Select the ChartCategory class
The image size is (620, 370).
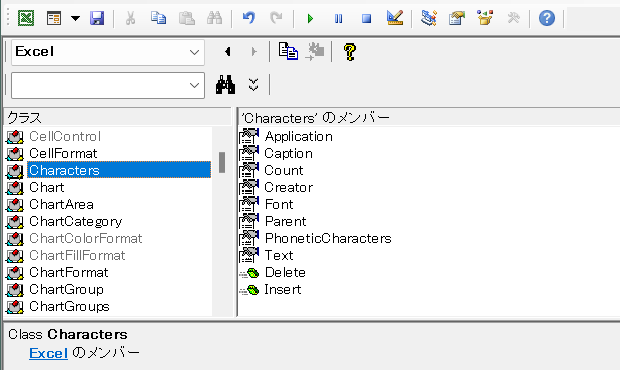point(76,221)
